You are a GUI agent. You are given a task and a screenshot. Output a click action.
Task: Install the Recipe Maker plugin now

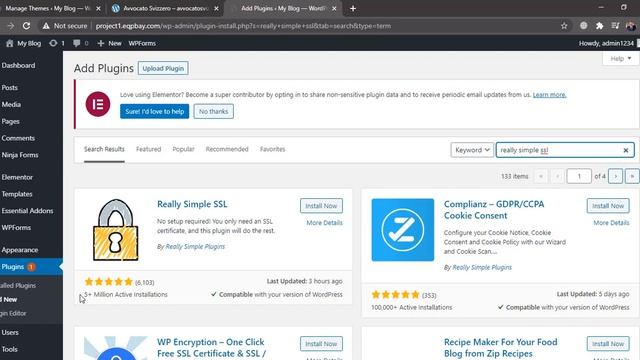(x=608, y=344)
